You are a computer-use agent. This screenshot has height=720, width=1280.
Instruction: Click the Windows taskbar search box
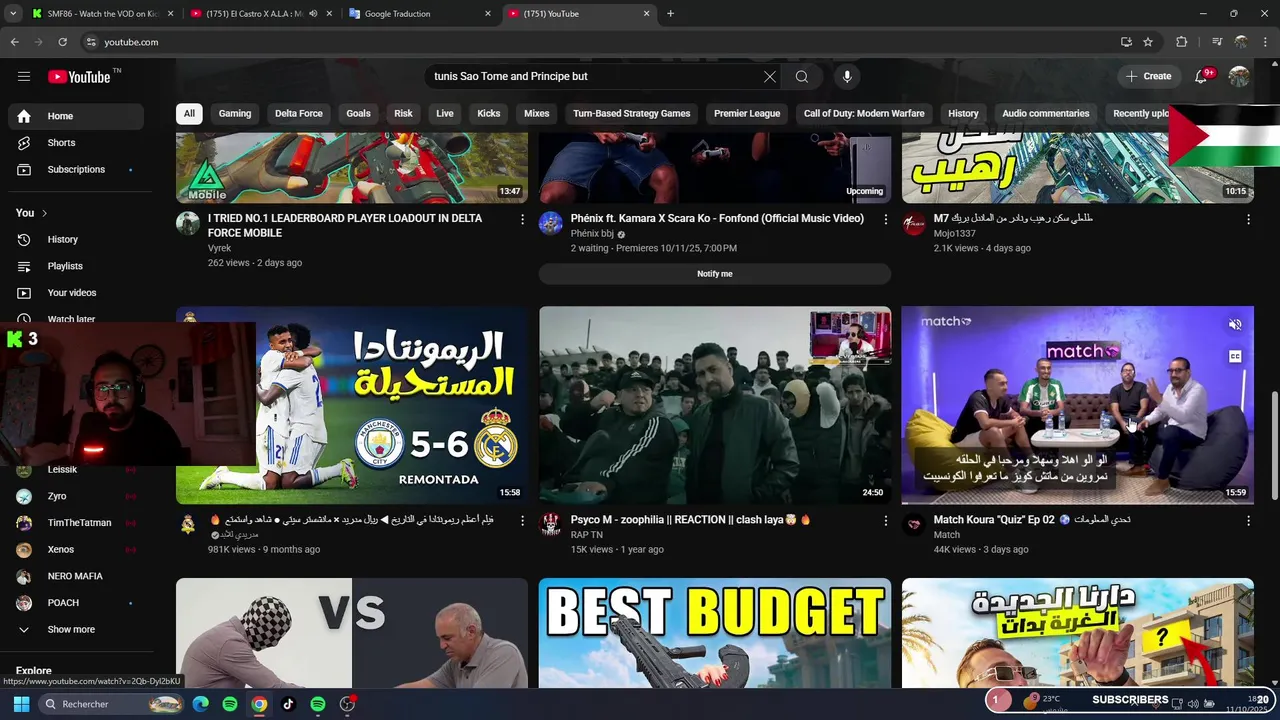coord(112,704)
